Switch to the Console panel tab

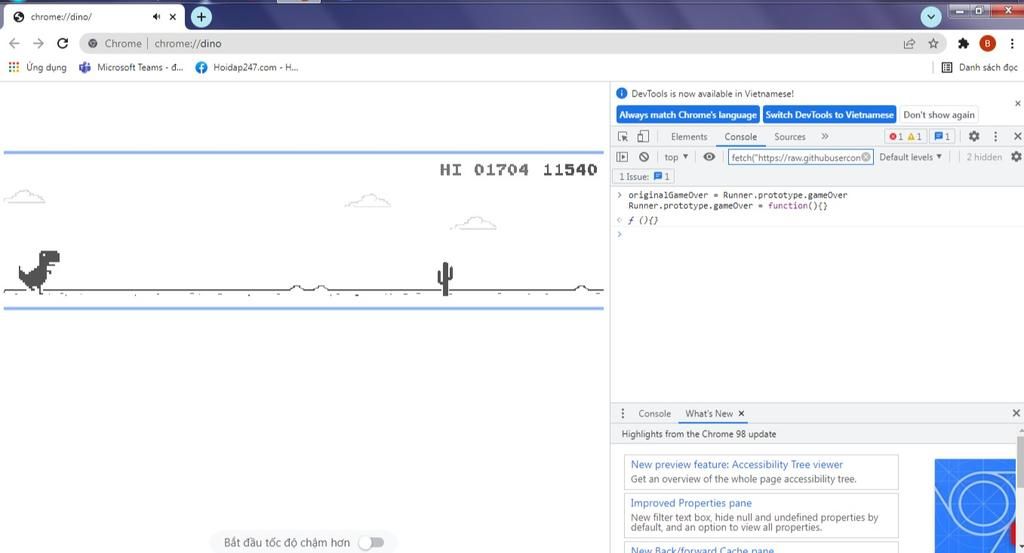click(741, 136)
